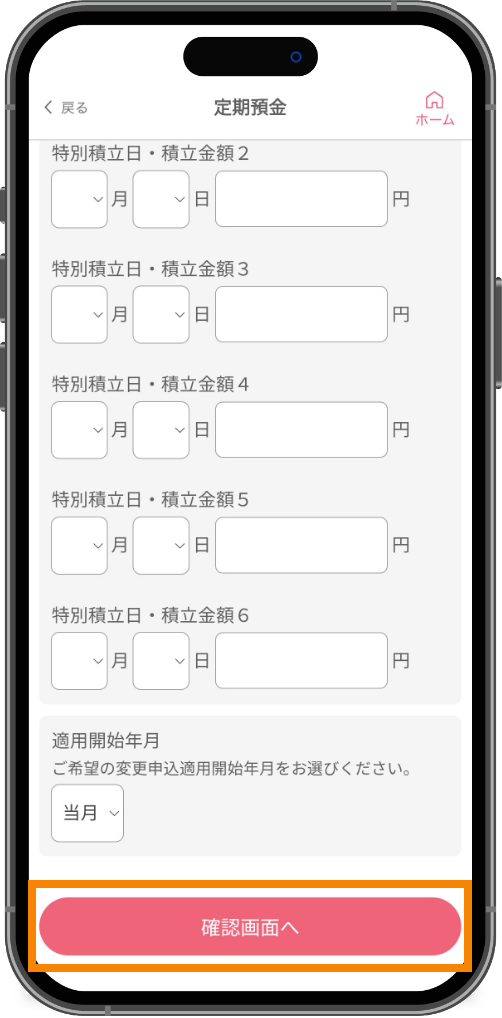The image size is (502, 1018).
Task: Click the amount field for 積立金額3
Action: pyautogui.click(x=301, y=314)
